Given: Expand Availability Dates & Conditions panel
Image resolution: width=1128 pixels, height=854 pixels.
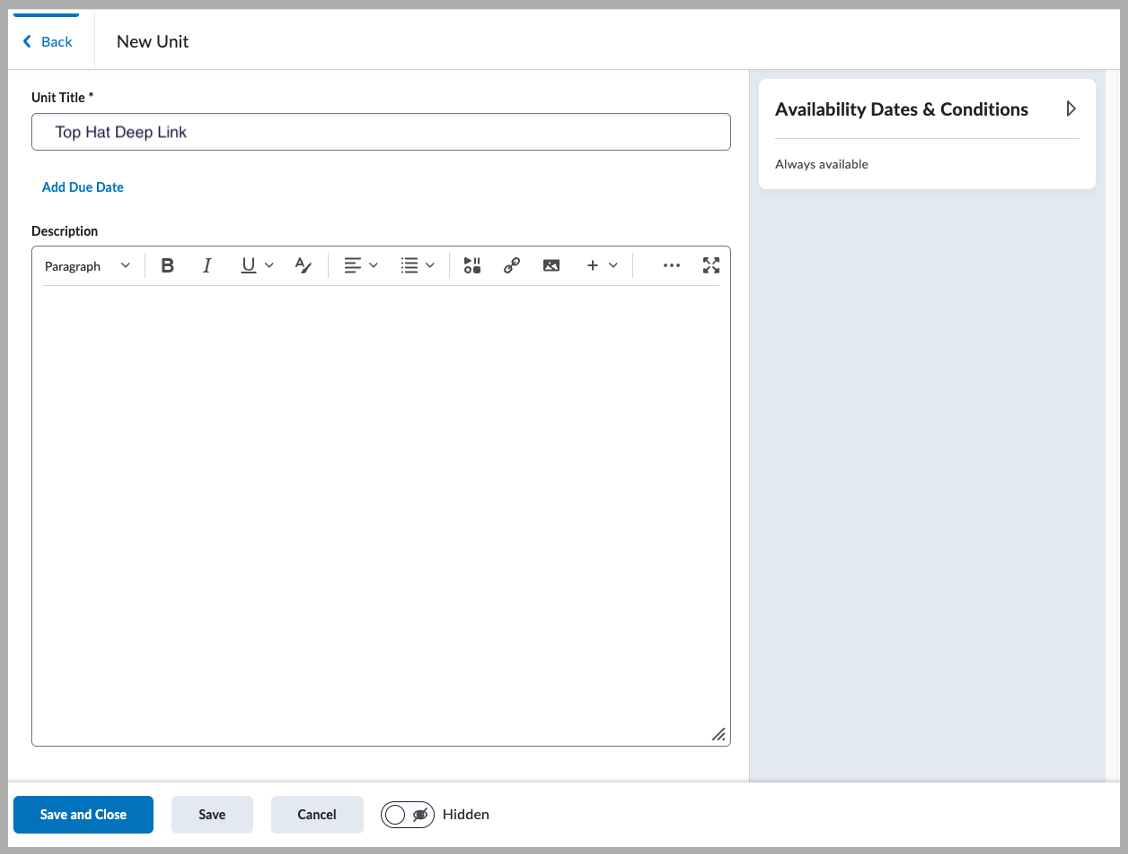Looking at the screenshot, I should pos(1070,109).
